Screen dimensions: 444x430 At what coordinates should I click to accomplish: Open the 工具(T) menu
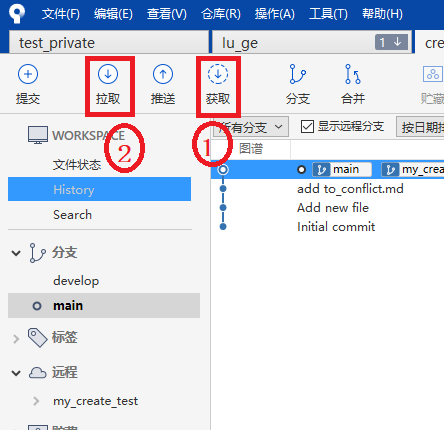point(328,14)
